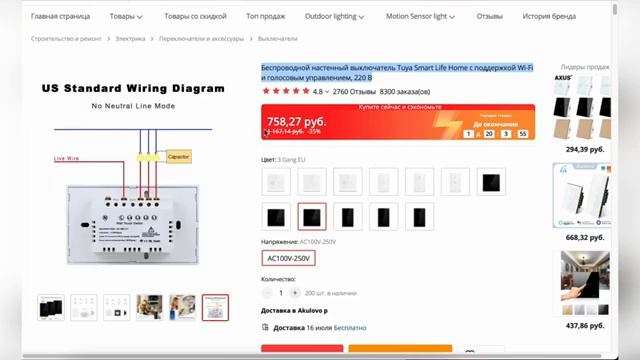The width and height of the screenshot is (640, 360).
Task: Follow Электрика breadcrumb link
Action: [130, 39]
